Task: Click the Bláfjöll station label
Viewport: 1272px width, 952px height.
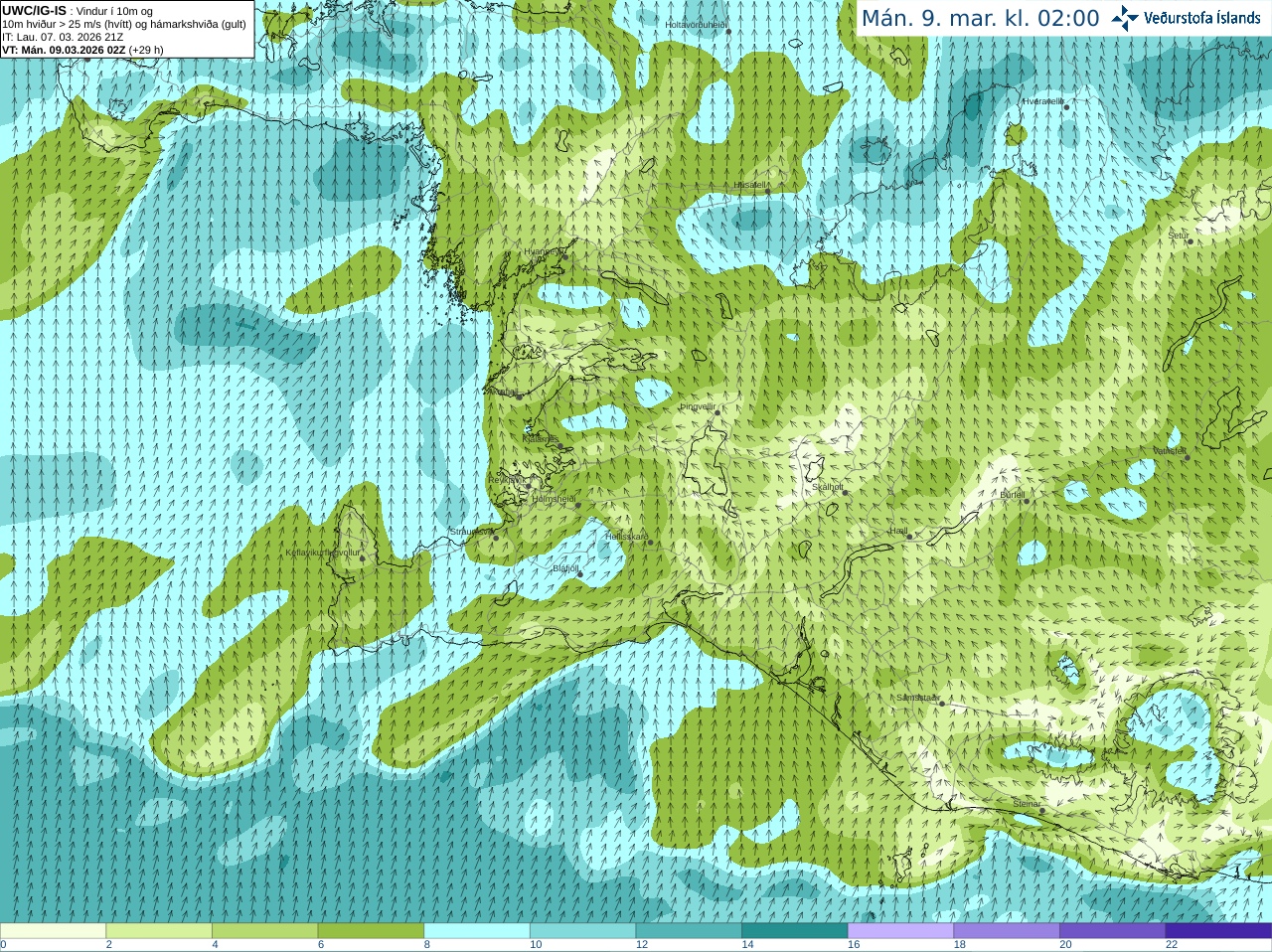Action: (x=565, y=568)
